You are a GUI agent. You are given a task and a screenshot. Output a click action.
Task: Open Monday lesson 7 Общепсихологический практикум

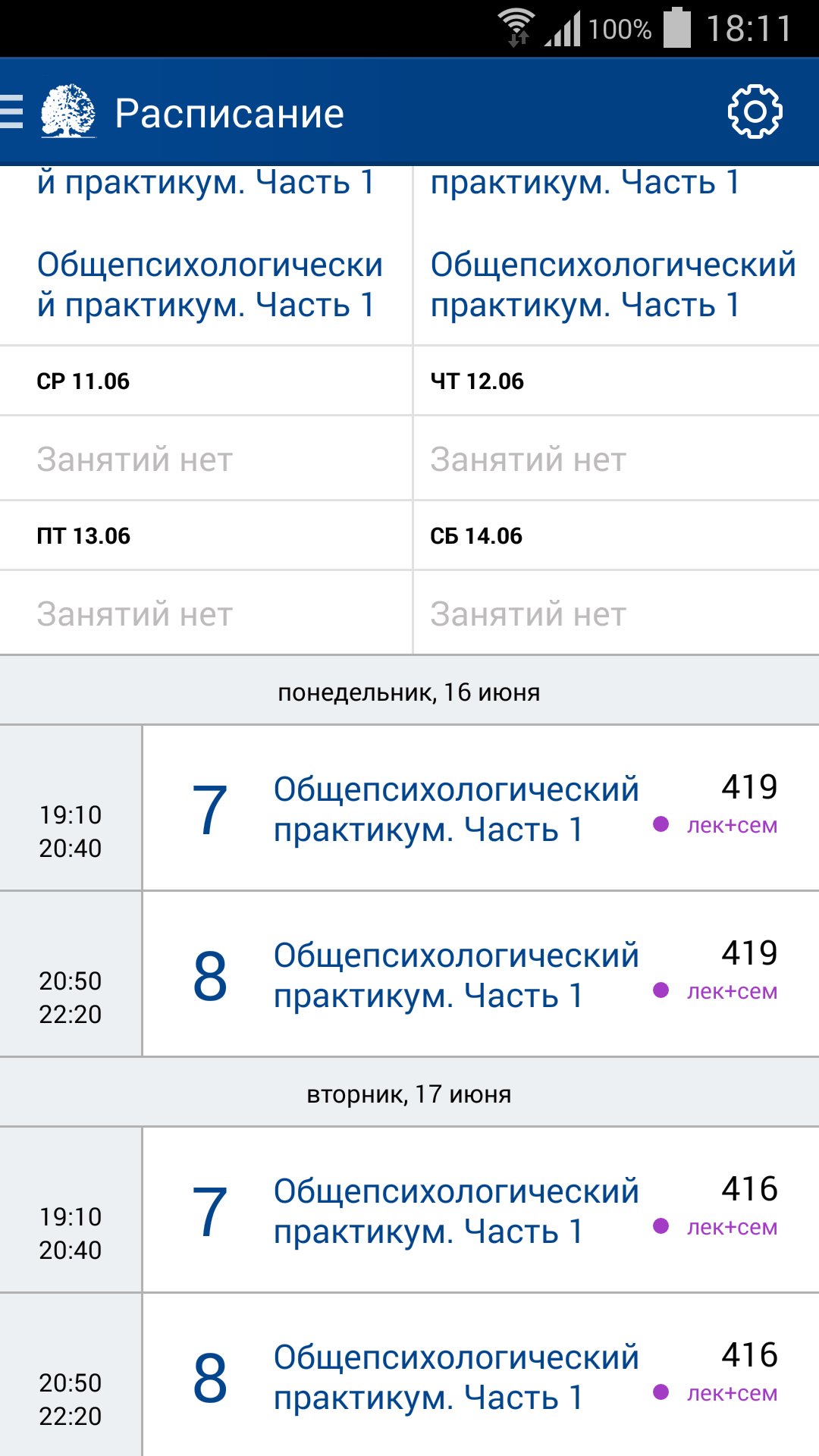click(x=481, y=808)
